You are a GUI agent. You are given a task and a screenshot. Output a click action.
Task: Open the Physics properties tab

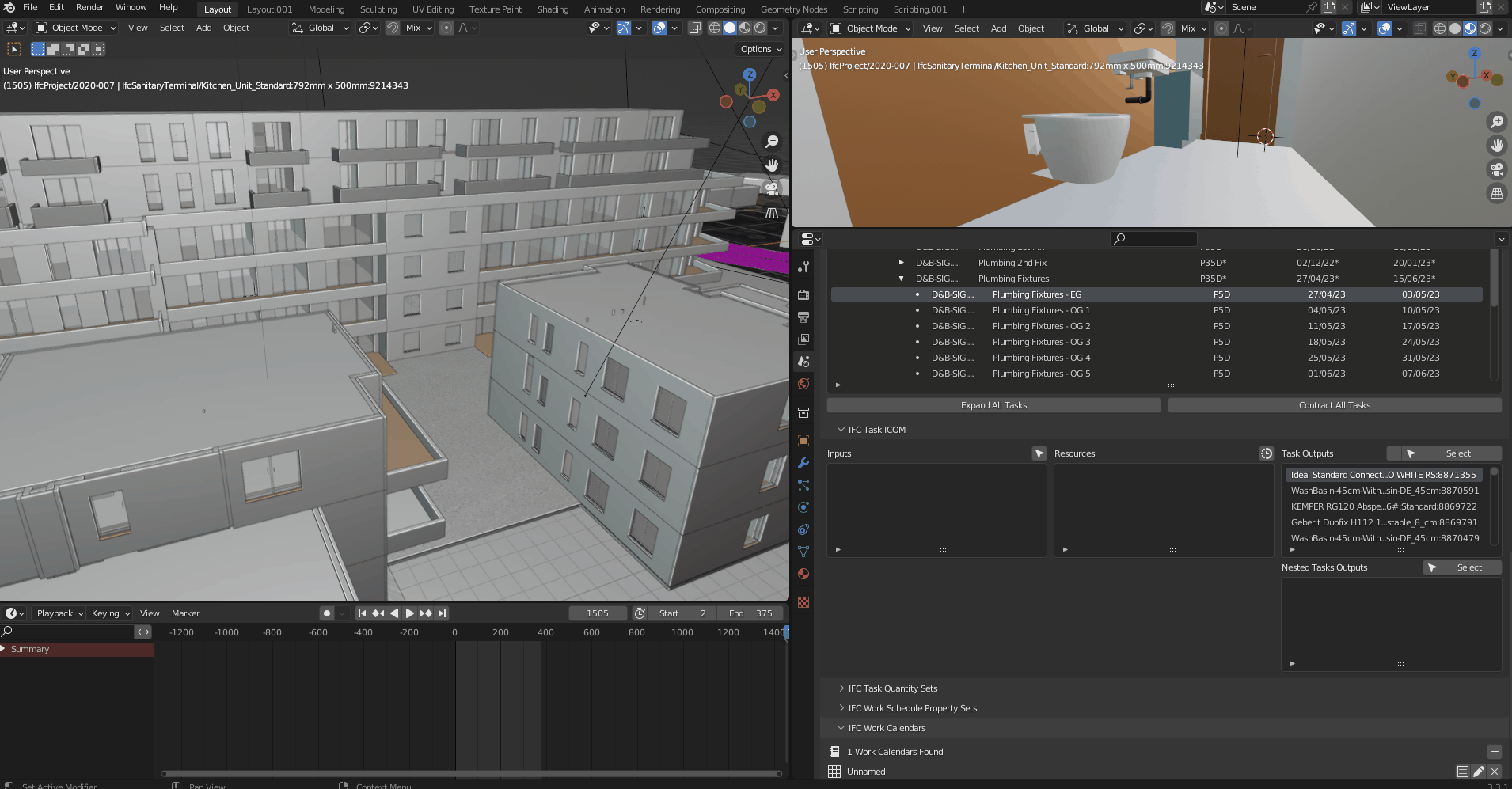[803, 507]
